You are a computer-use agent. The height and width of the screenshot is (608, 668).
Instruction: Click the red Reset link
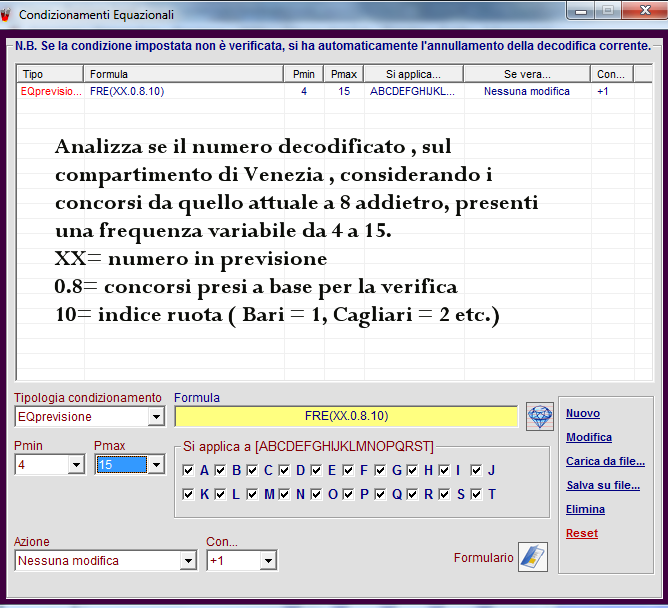click(582, 533)
